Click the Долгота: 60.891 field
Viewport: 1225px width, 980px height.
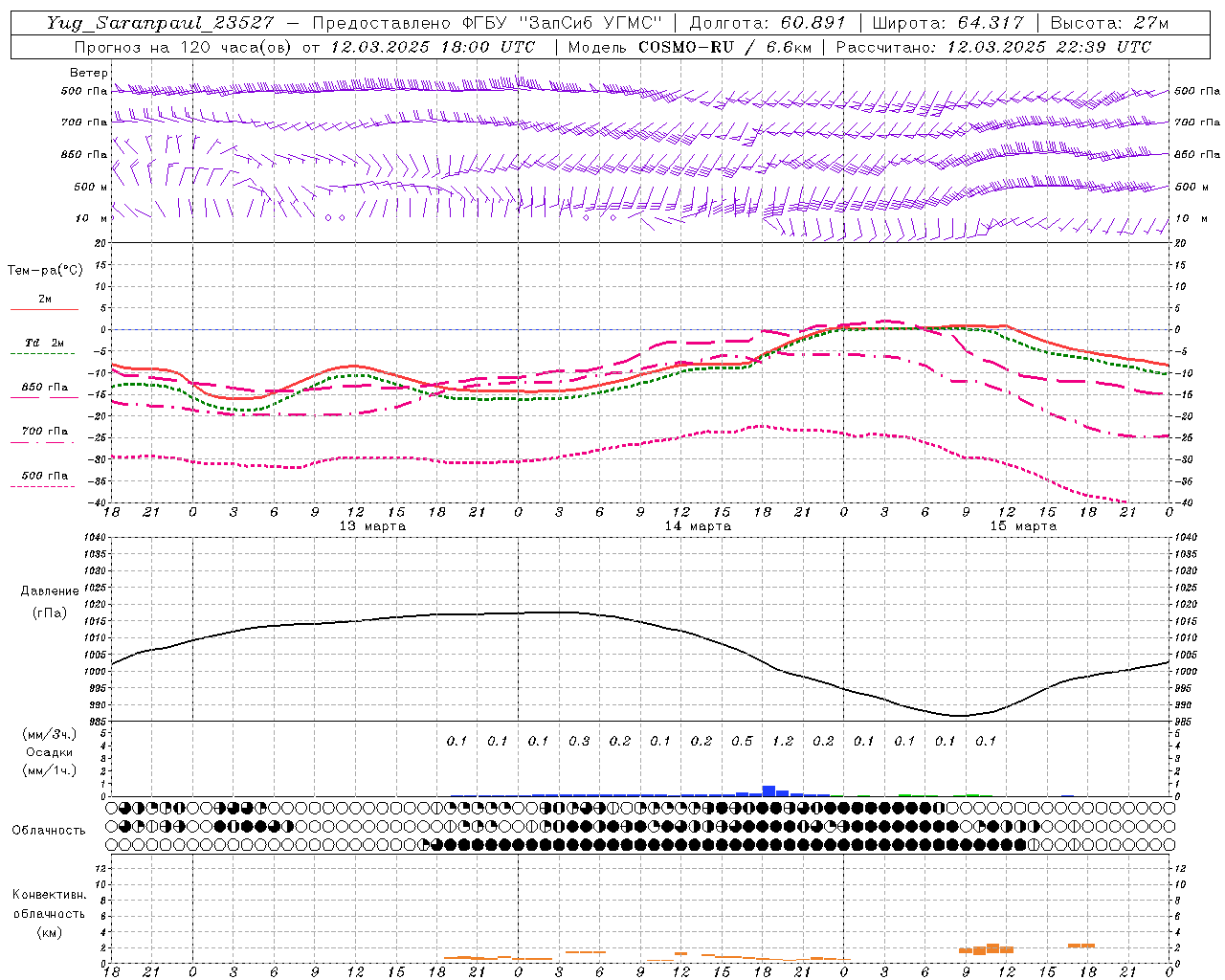point(768,23)
